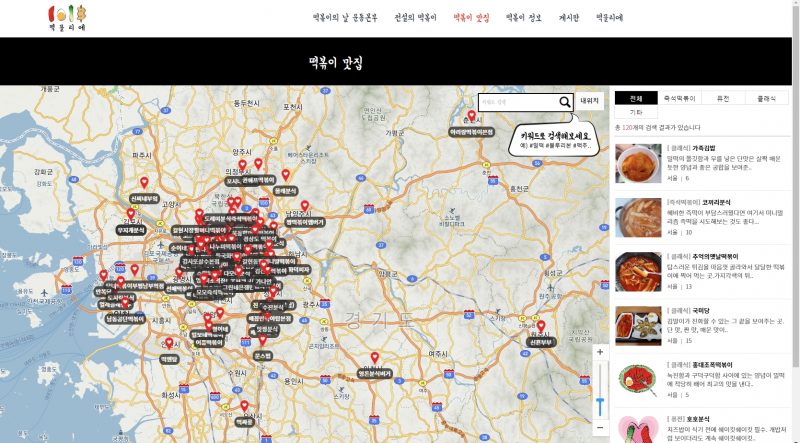Zoom in the map with the plus button

(x=600, y=352)
